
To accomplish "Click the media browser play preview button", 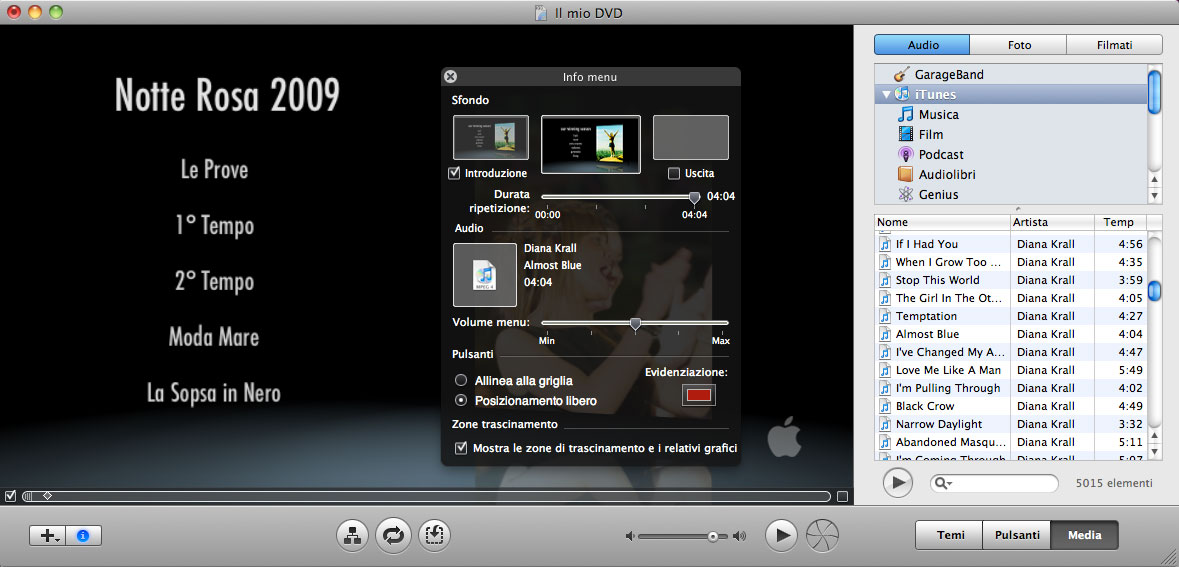I will 897,482.
